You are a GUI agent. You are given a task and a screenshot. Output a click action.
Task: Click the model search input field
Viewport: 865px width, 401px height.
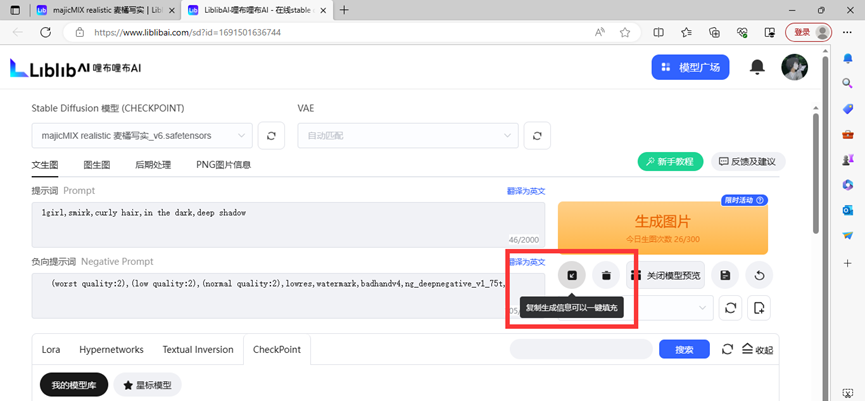[x=581, y=349]
